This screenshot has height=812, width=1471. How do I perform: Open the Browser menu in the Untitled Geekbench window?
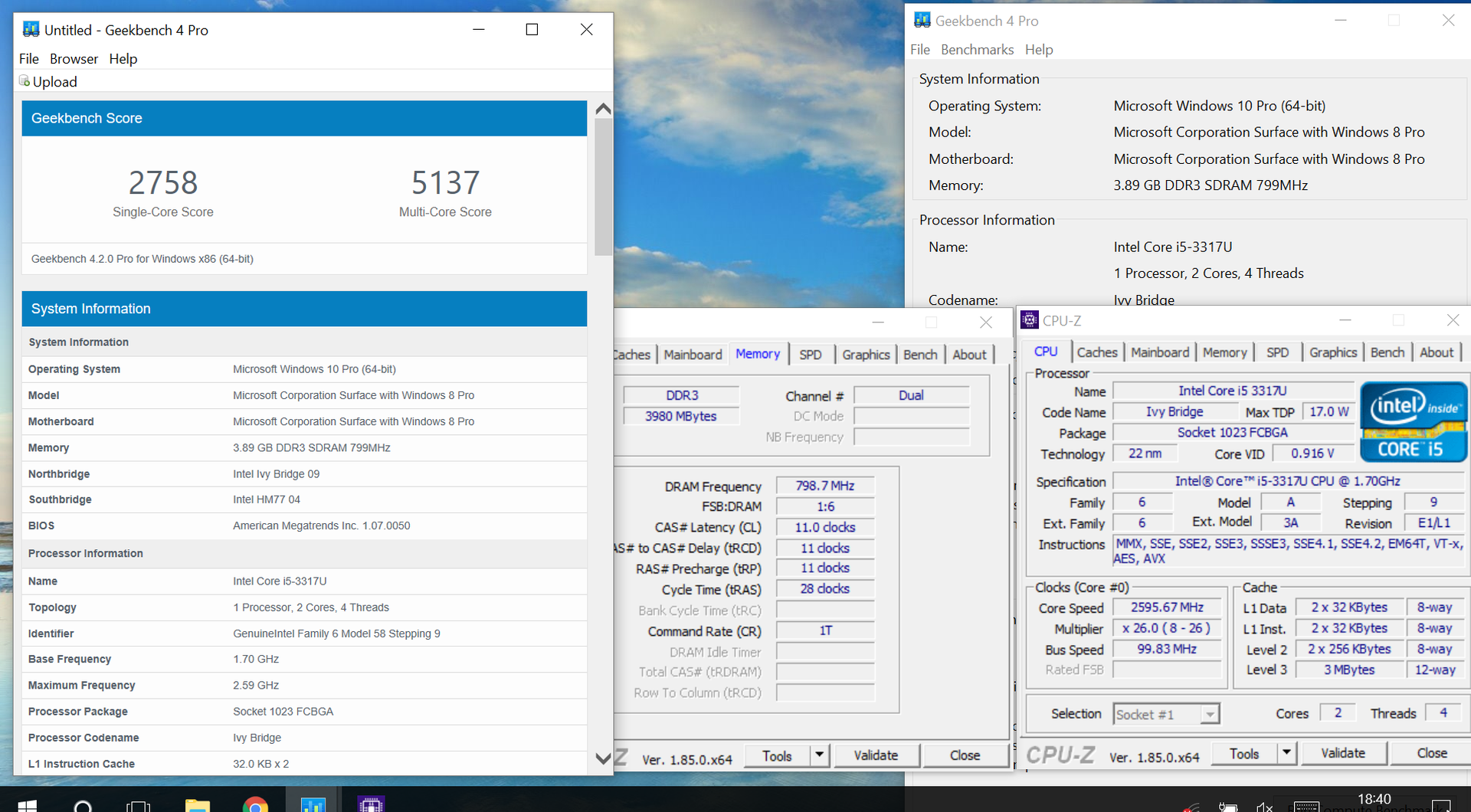[74, 59]
